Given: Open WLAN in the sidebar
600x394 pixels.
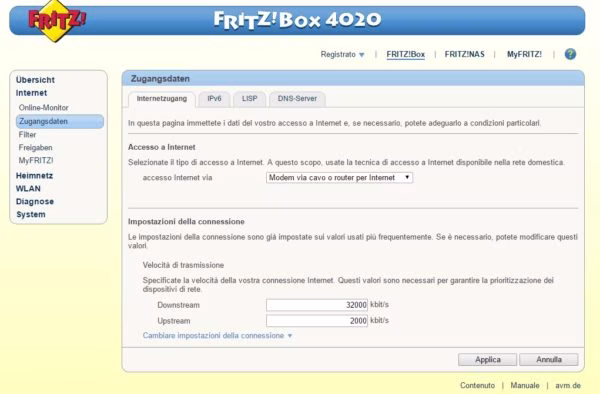Looking at the screenshot, I should point(28,189).
